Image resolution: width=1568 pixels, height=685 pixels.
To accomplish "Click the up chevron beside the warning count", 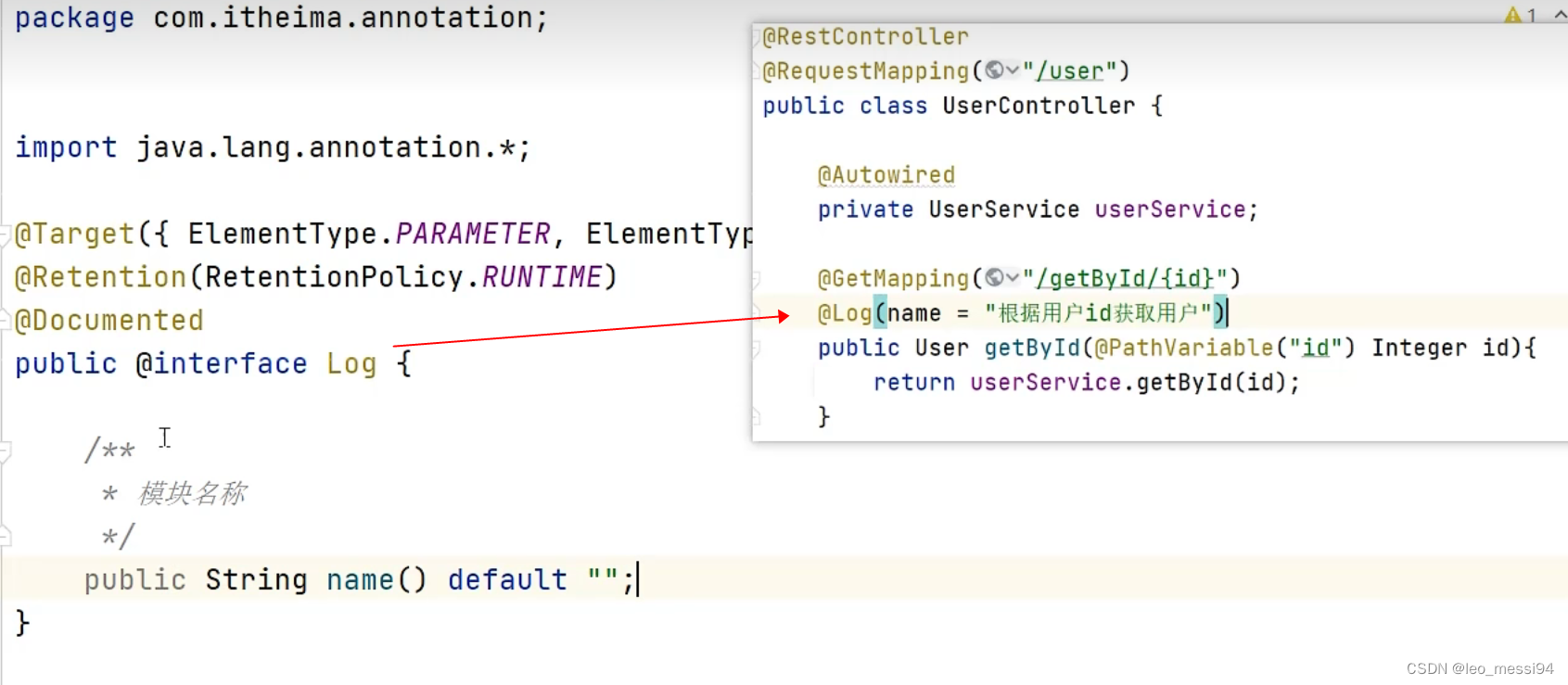I will [x=1561, y=15].
